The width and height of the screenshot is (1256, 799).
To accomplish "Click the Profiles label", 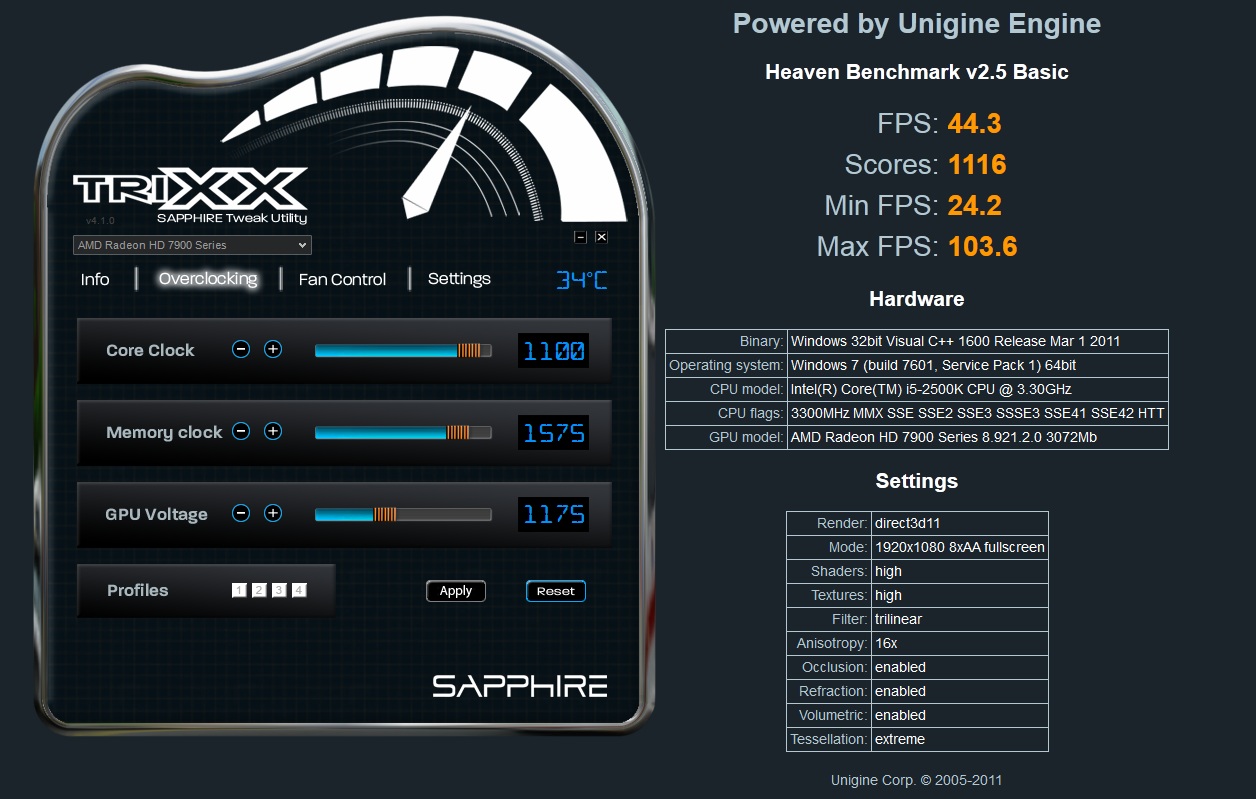I will coord(138,590).
